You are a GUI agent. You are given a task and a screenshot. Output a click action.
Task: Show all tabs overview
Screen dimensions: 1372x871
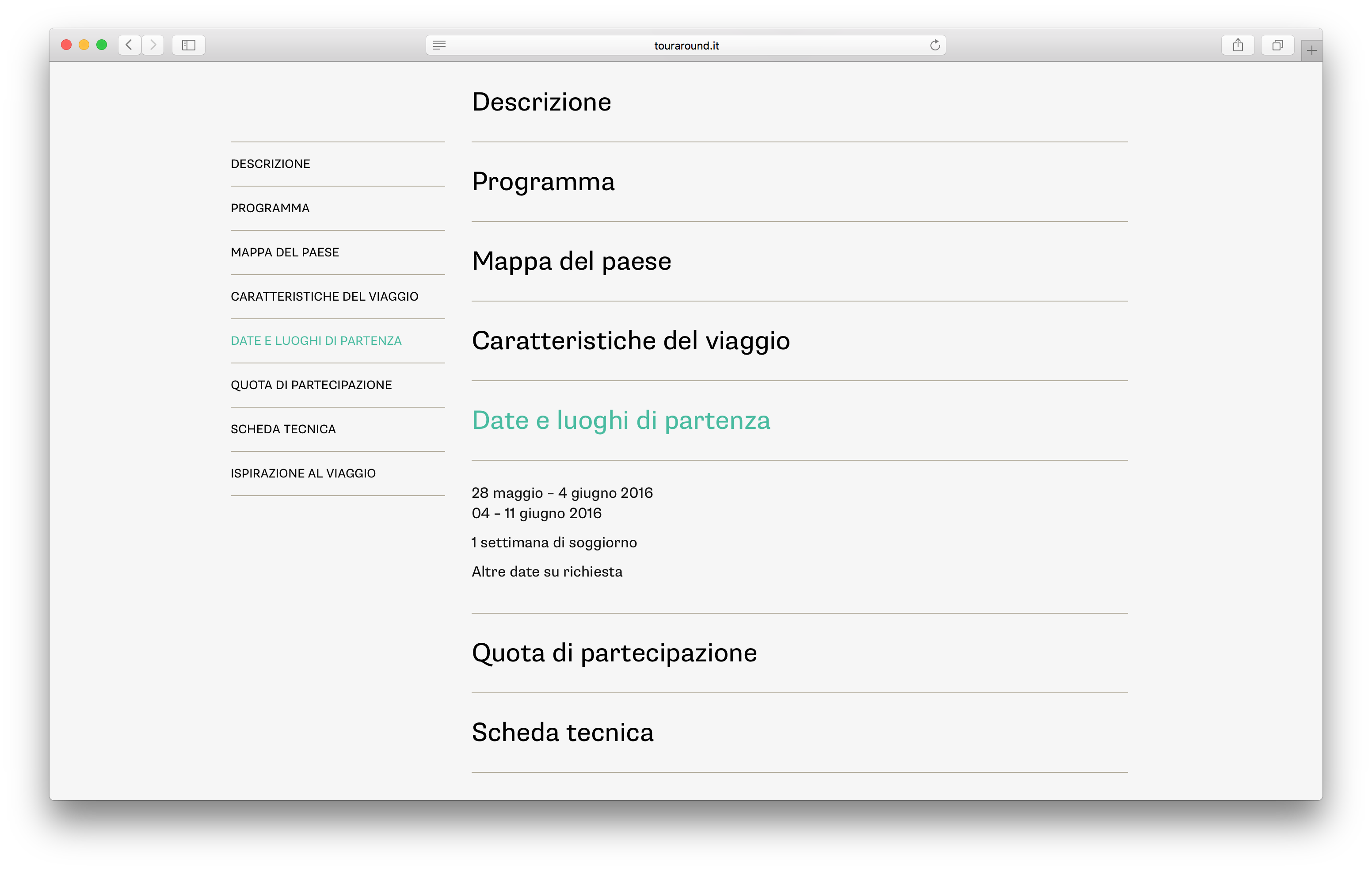tap(1277, 45)
